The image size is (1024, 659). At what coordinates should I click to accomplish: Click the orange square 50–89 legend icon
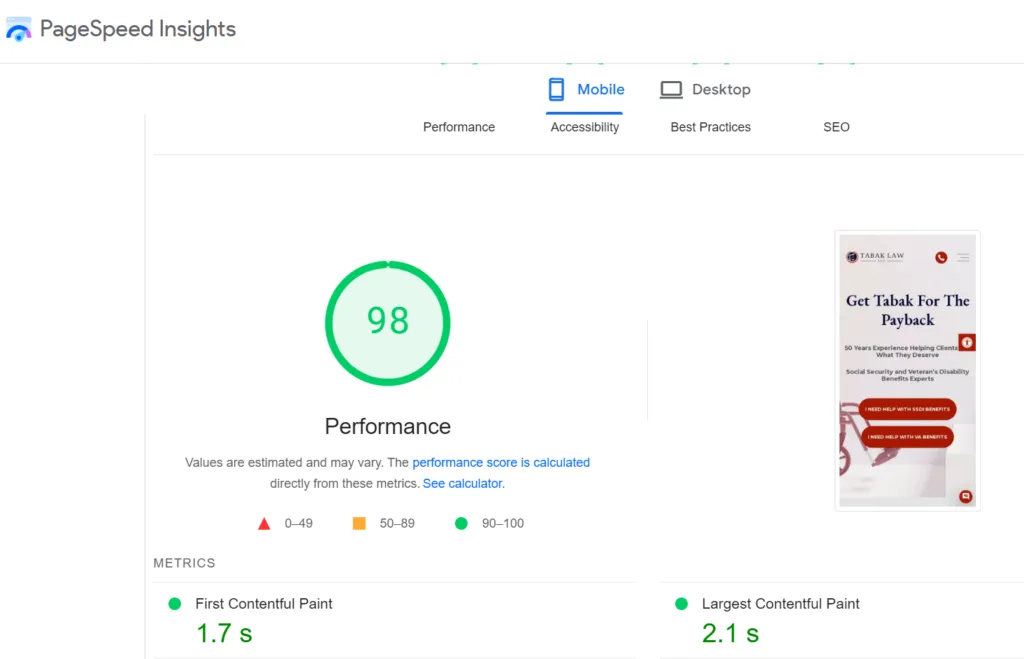coord(359,523)
